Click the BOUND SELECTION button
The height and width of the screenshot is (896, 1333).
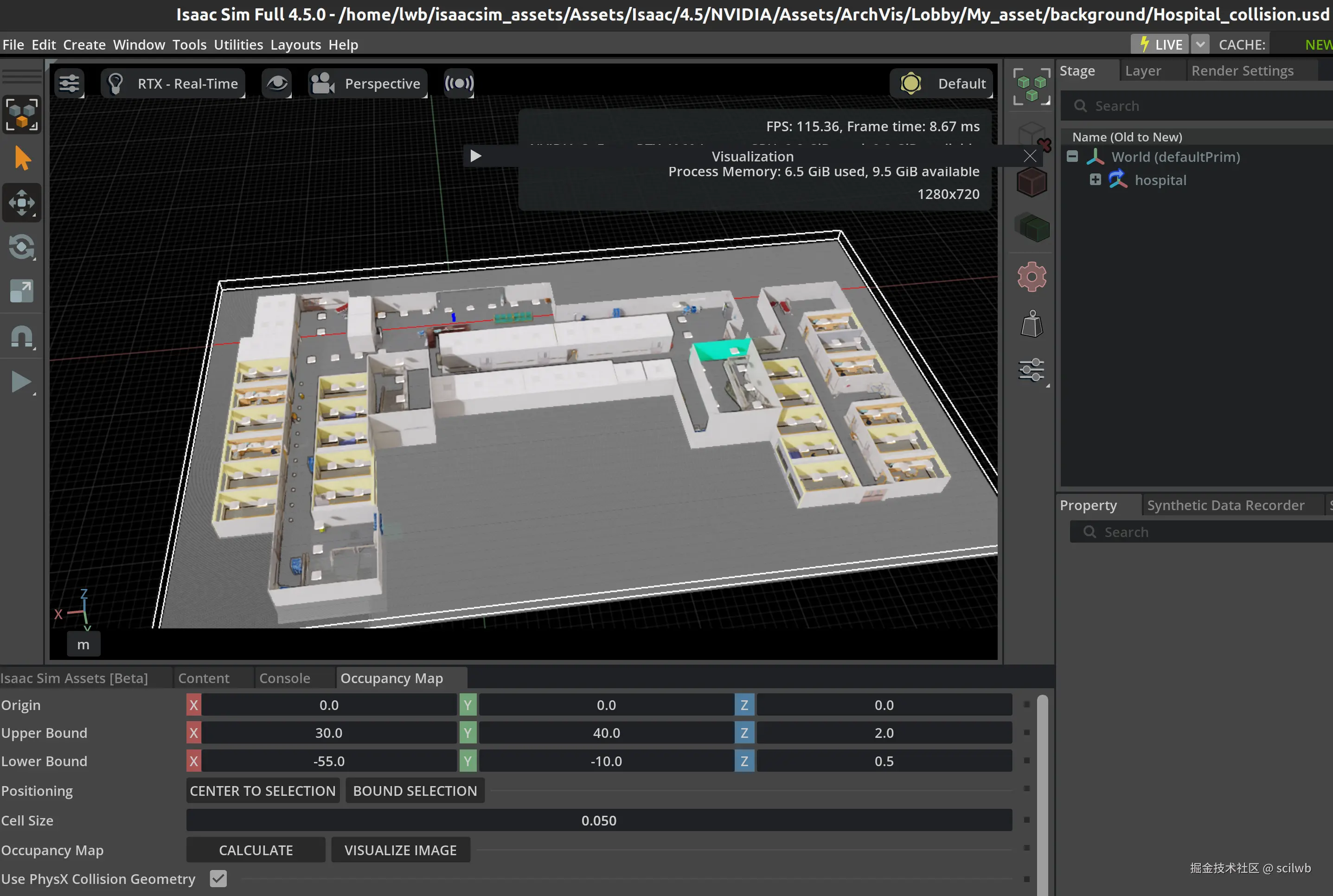(x=415, y=791)
